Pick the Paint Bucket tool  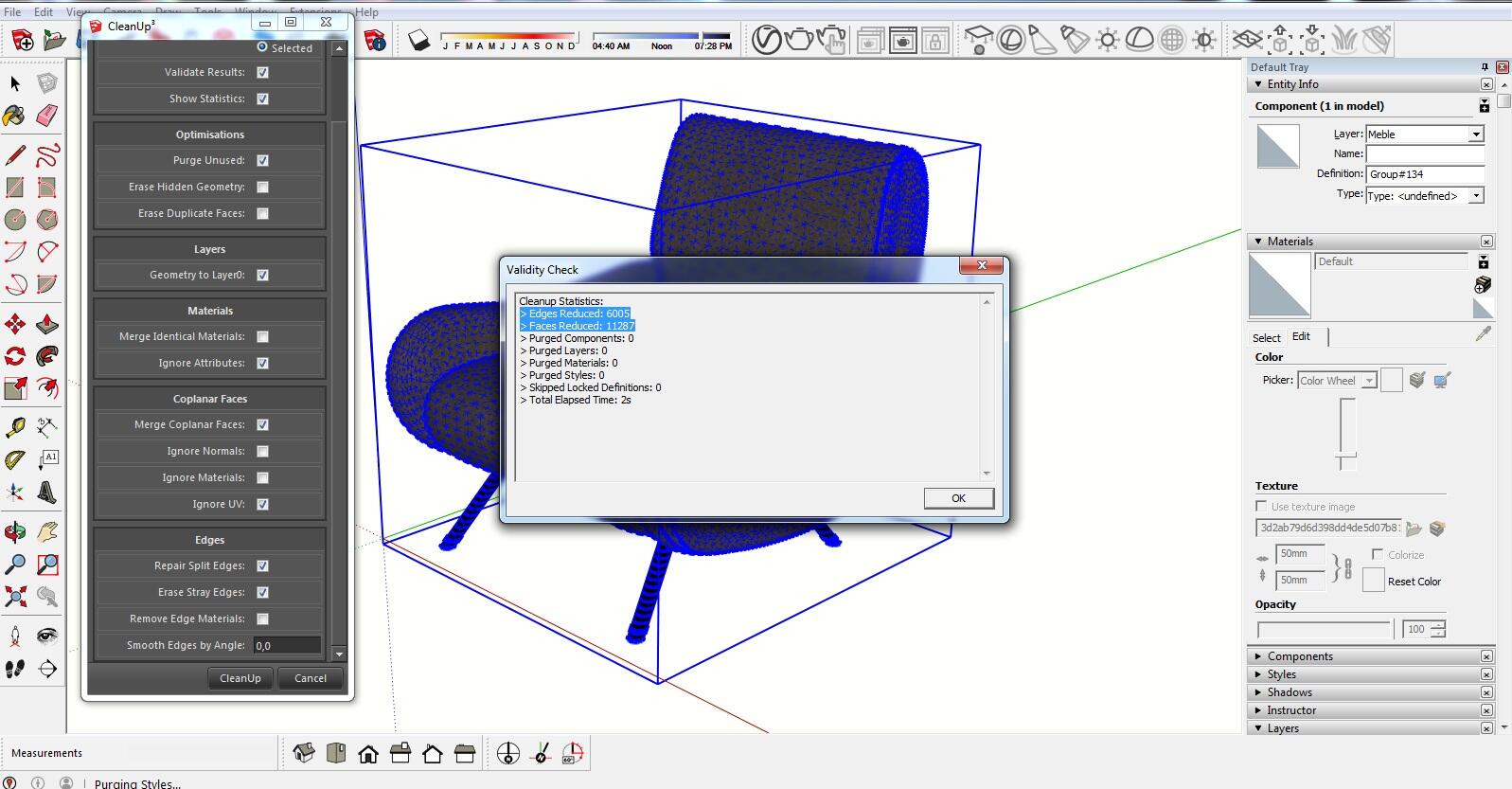pos(14,116)
